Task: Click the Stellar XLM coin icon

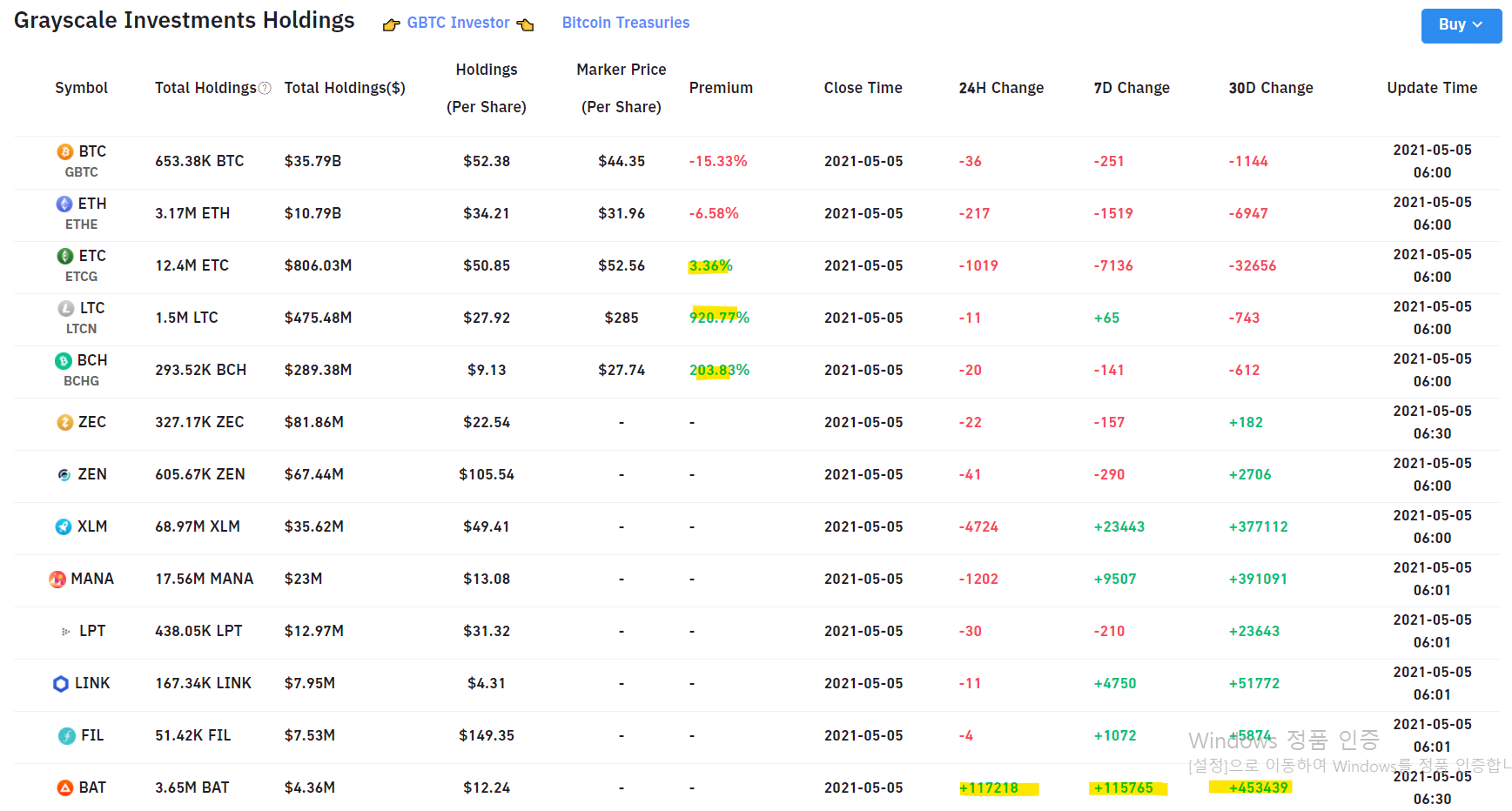Action: click(64, 526)
